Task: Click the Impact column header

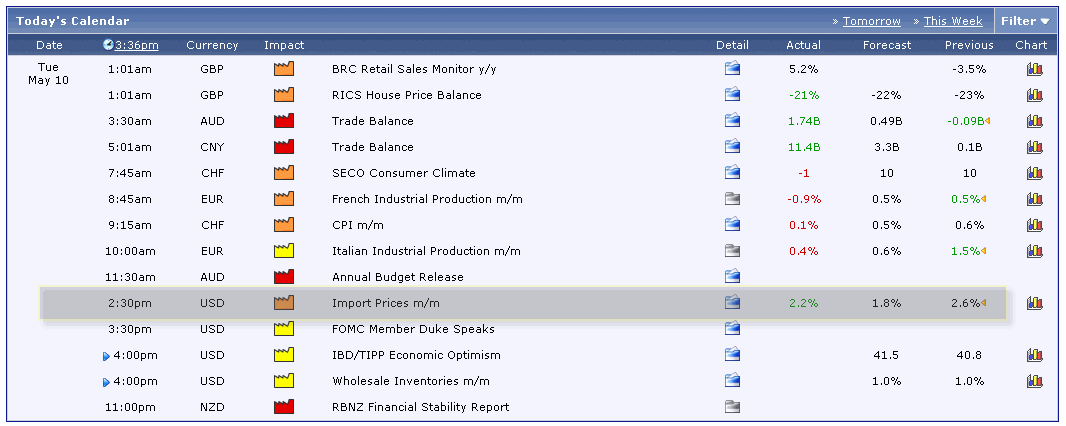Action: click(x=284, y=45)
